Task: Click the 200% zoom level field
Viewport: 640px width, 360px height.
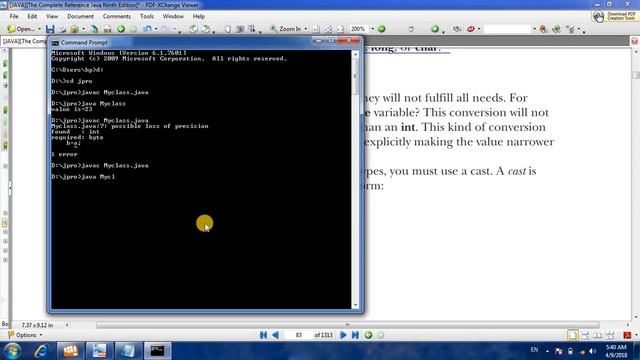Action: tap(358, 29)
